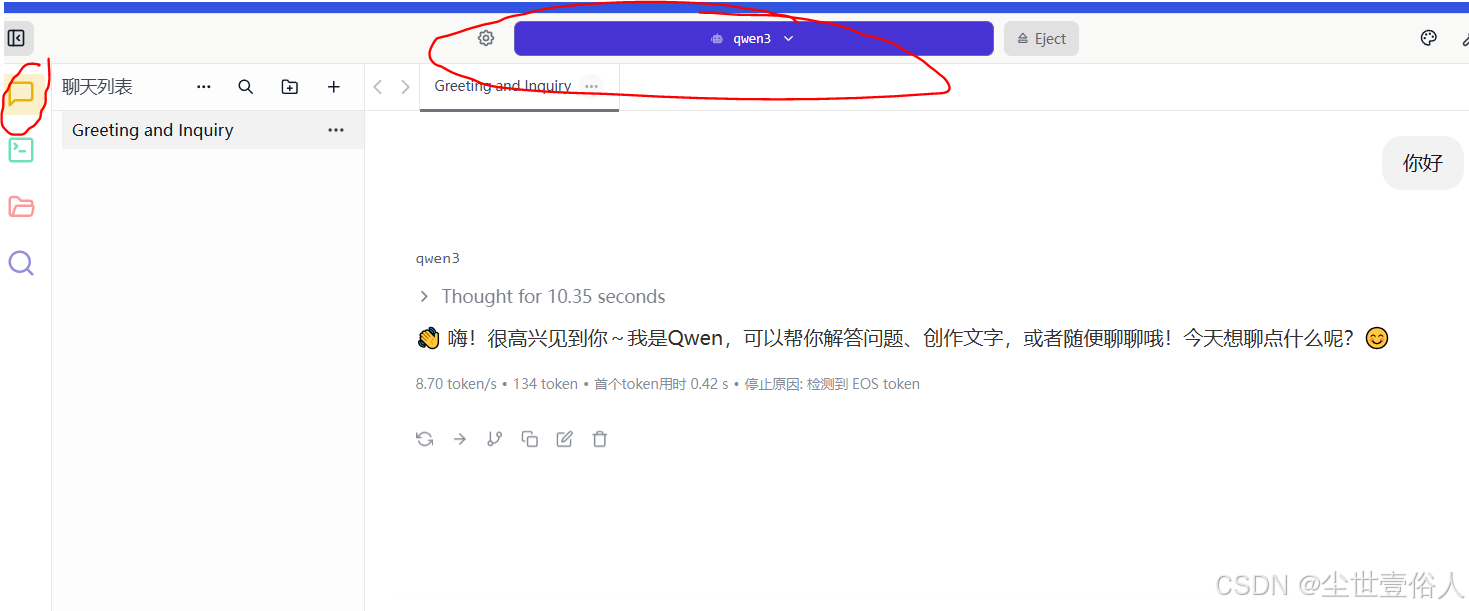
Task: Open options for Greeting and Inquiry chat
Action: tap(336, 130)
